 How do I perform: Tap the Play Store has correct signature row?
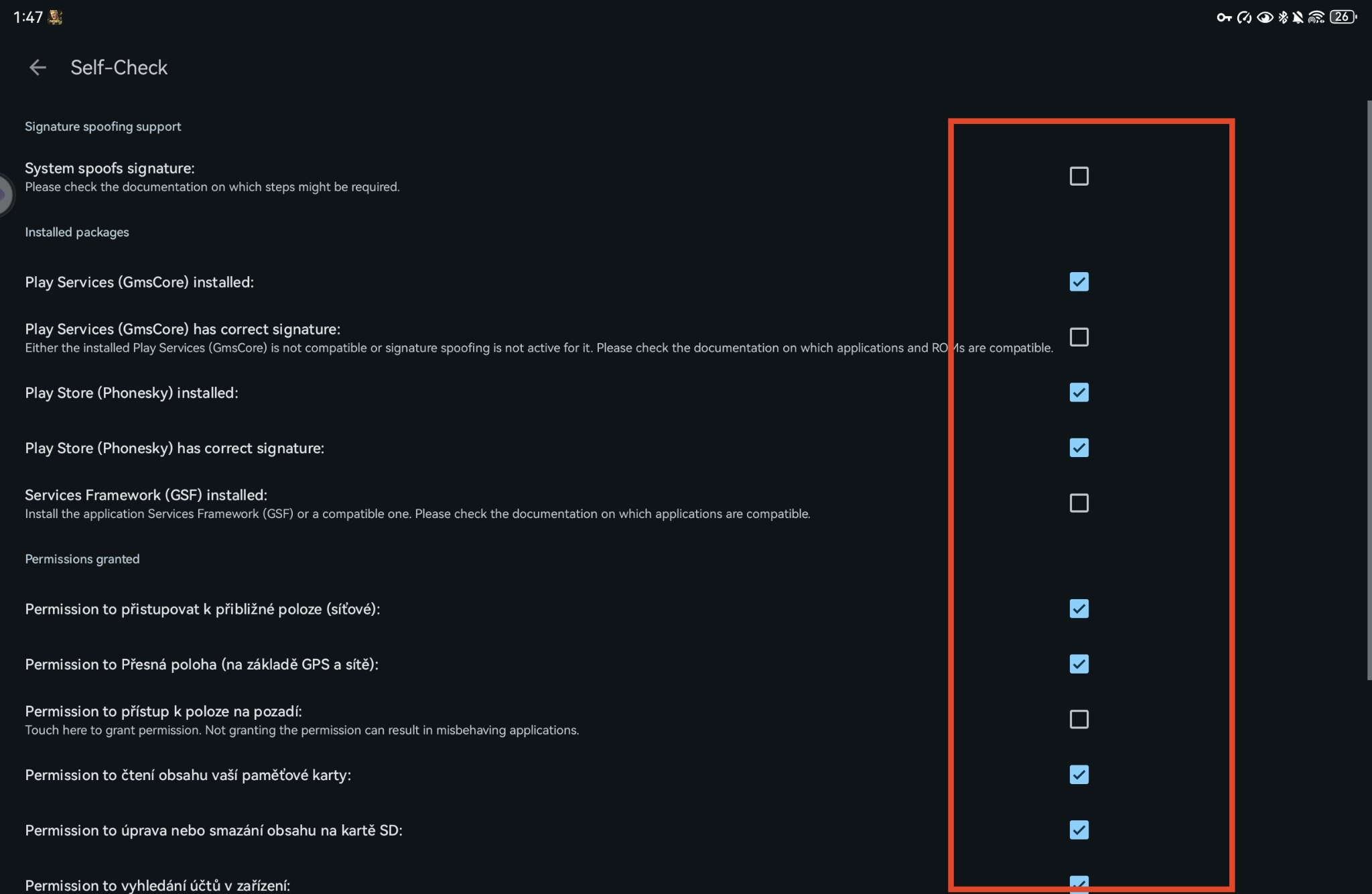pyautogui.click(x=174, y=448)
